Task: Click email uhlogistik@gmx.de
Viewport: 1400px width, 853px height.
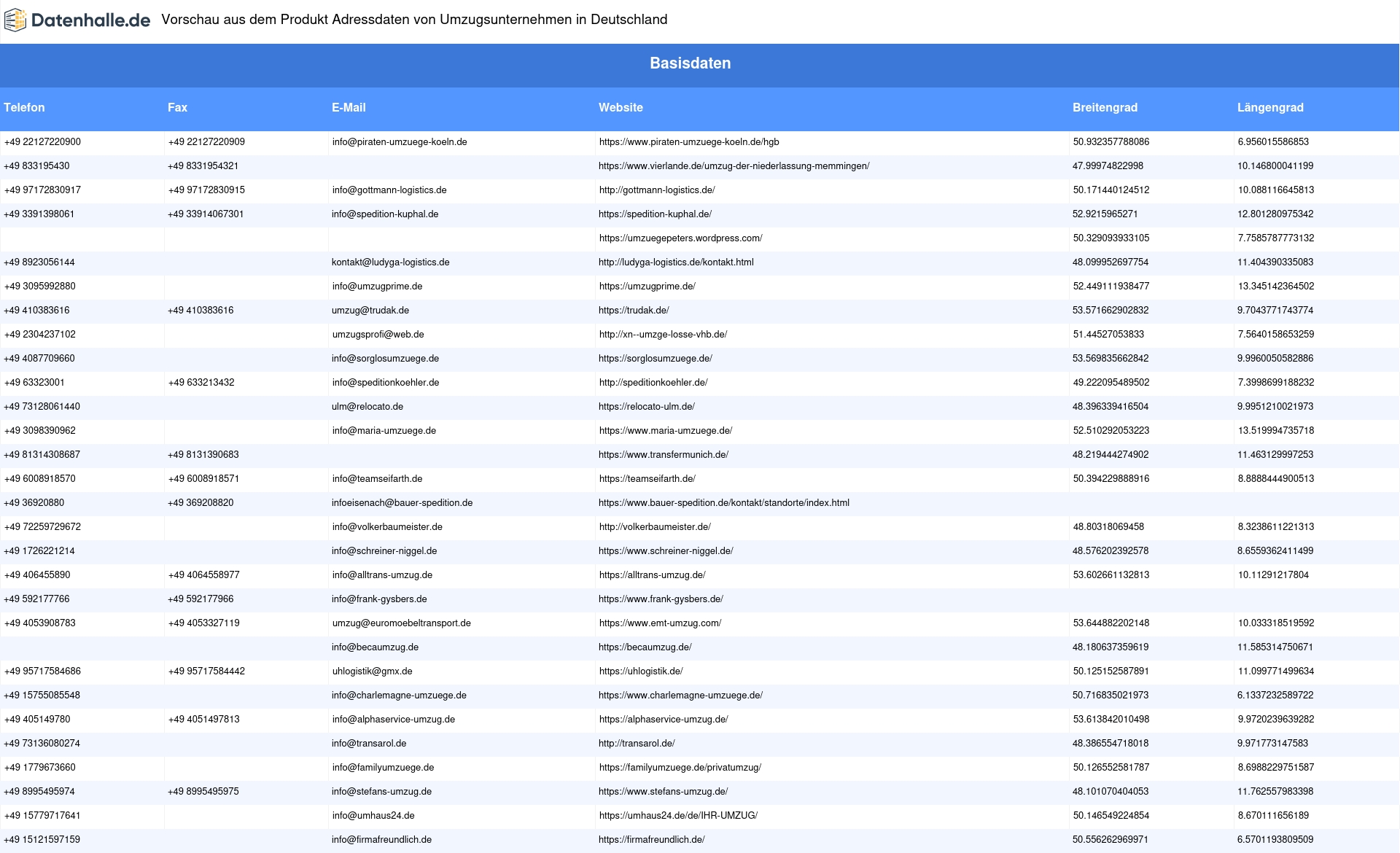Action: [373, 671]
